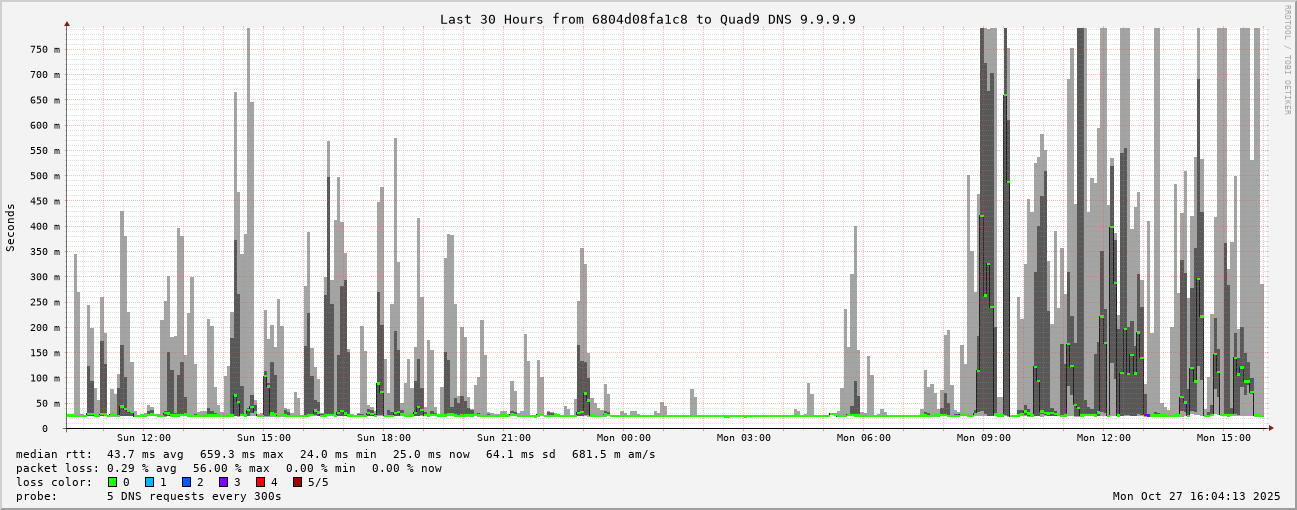
Task: Click the vertical Seconds axis label
Action: pos(11,227)
